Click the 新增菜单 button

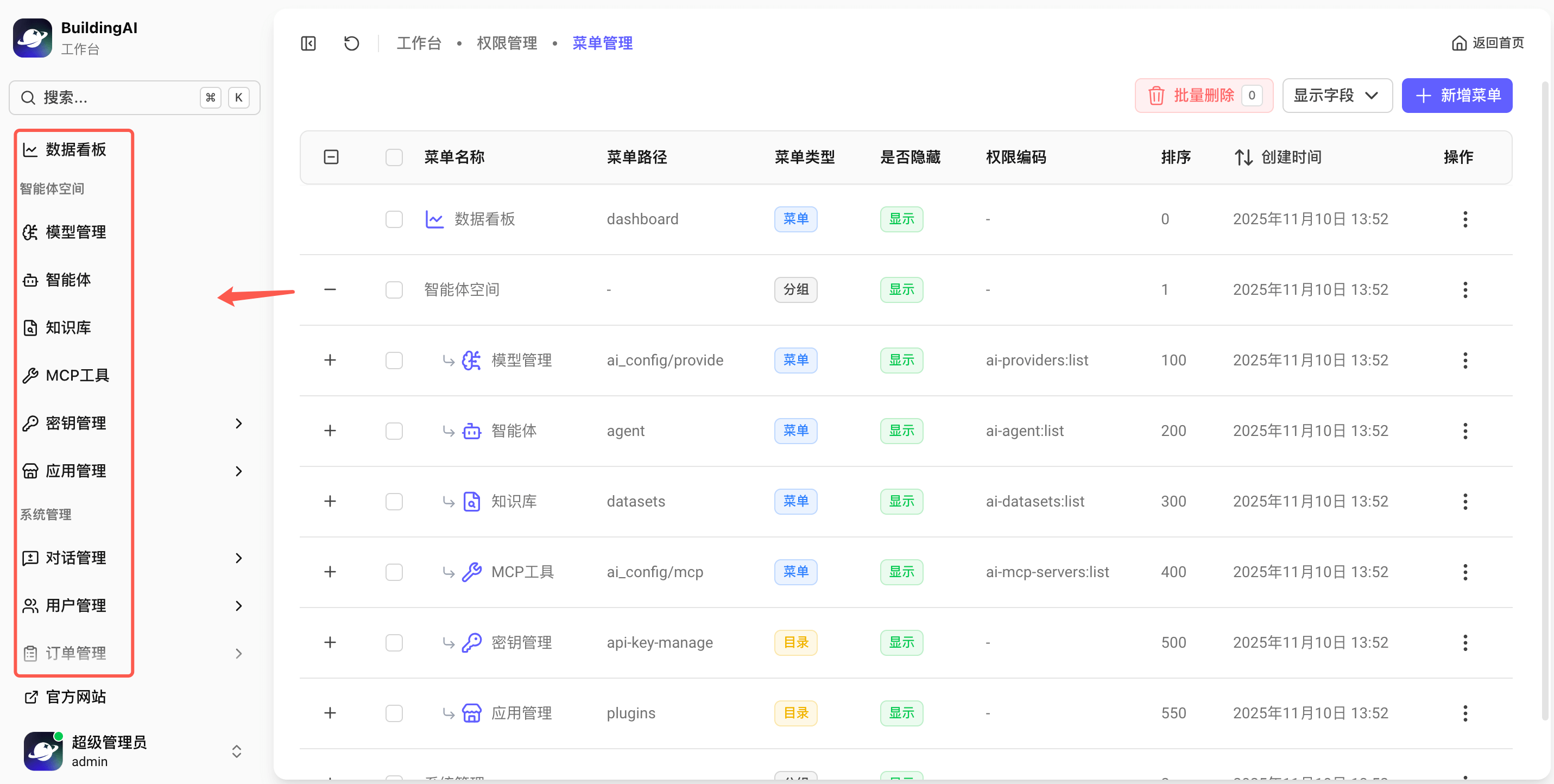pyautogui.click(x=1456, y=96)
